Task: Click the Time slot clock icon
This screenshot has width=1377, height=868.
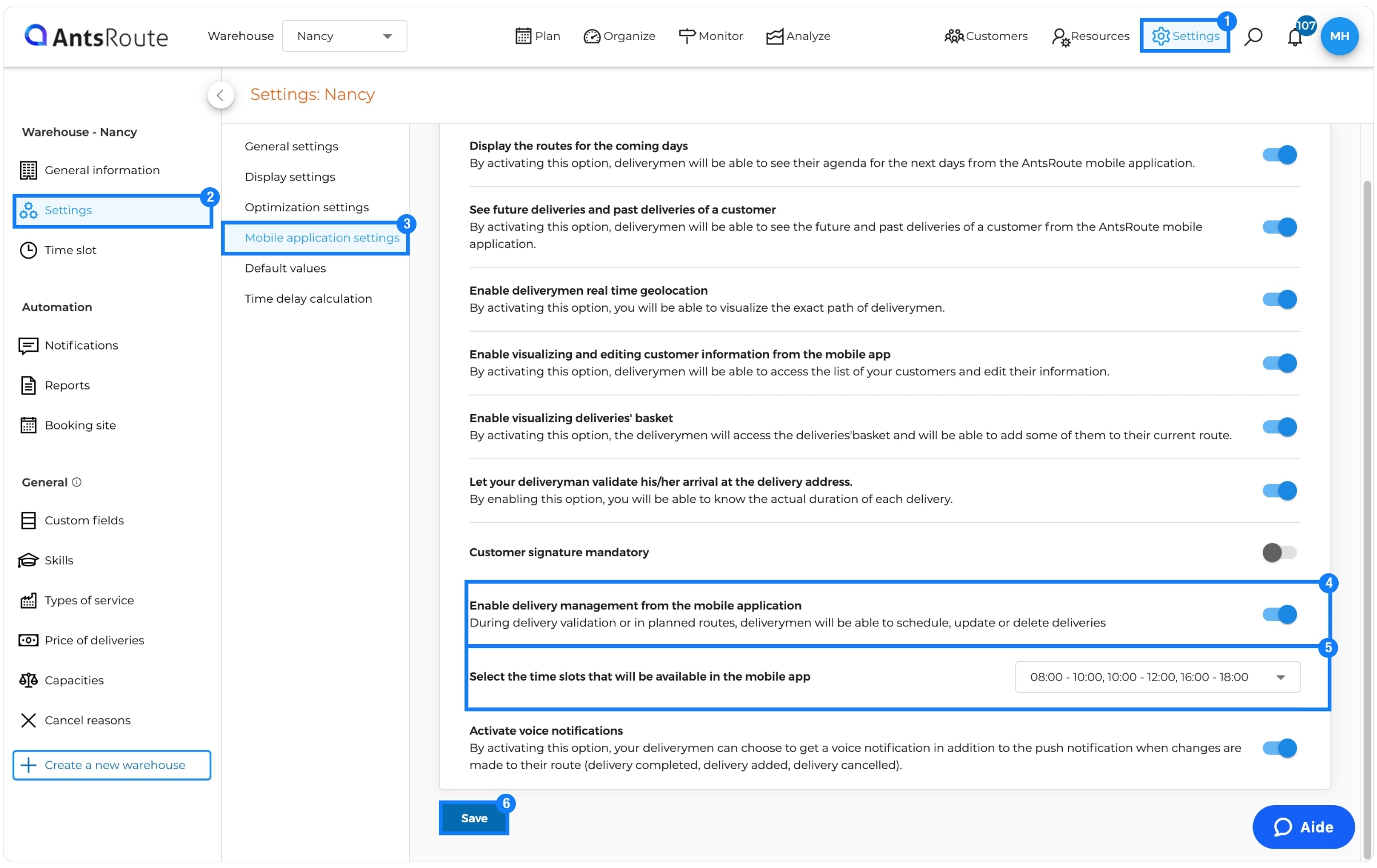Action: [28, 250]
